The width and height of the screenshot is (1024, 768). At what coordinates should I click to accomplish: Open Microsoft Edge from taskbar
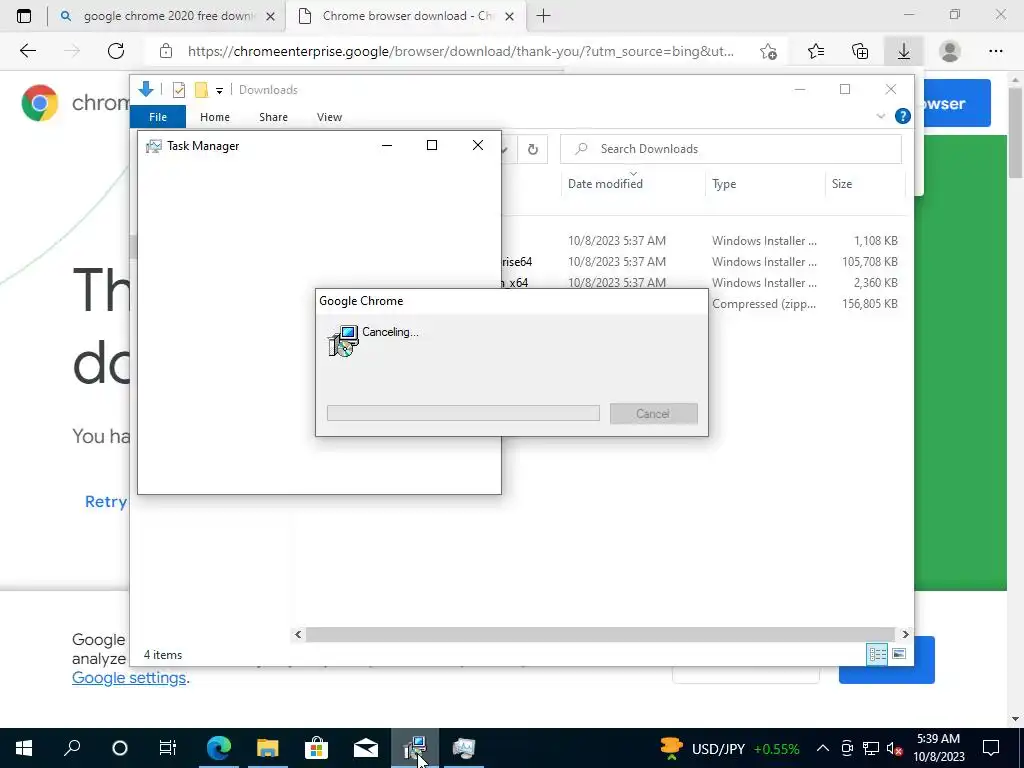coord(219,748)
